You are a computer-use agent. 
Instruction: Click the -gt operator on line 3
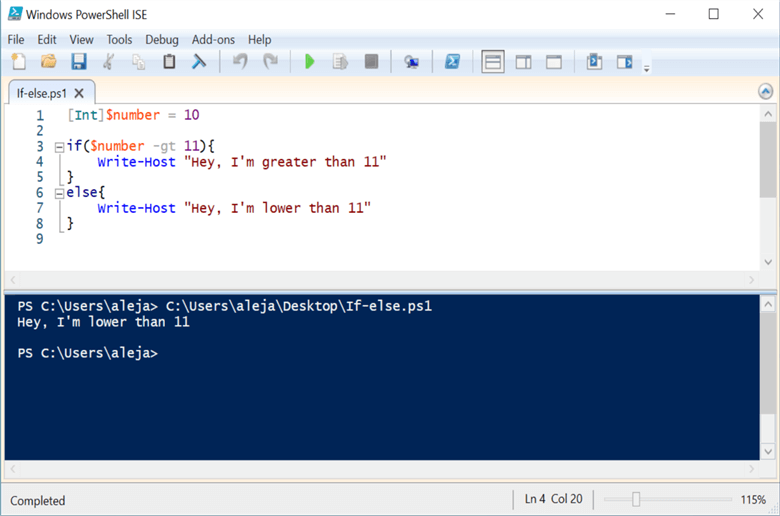[x=164, y=146]
